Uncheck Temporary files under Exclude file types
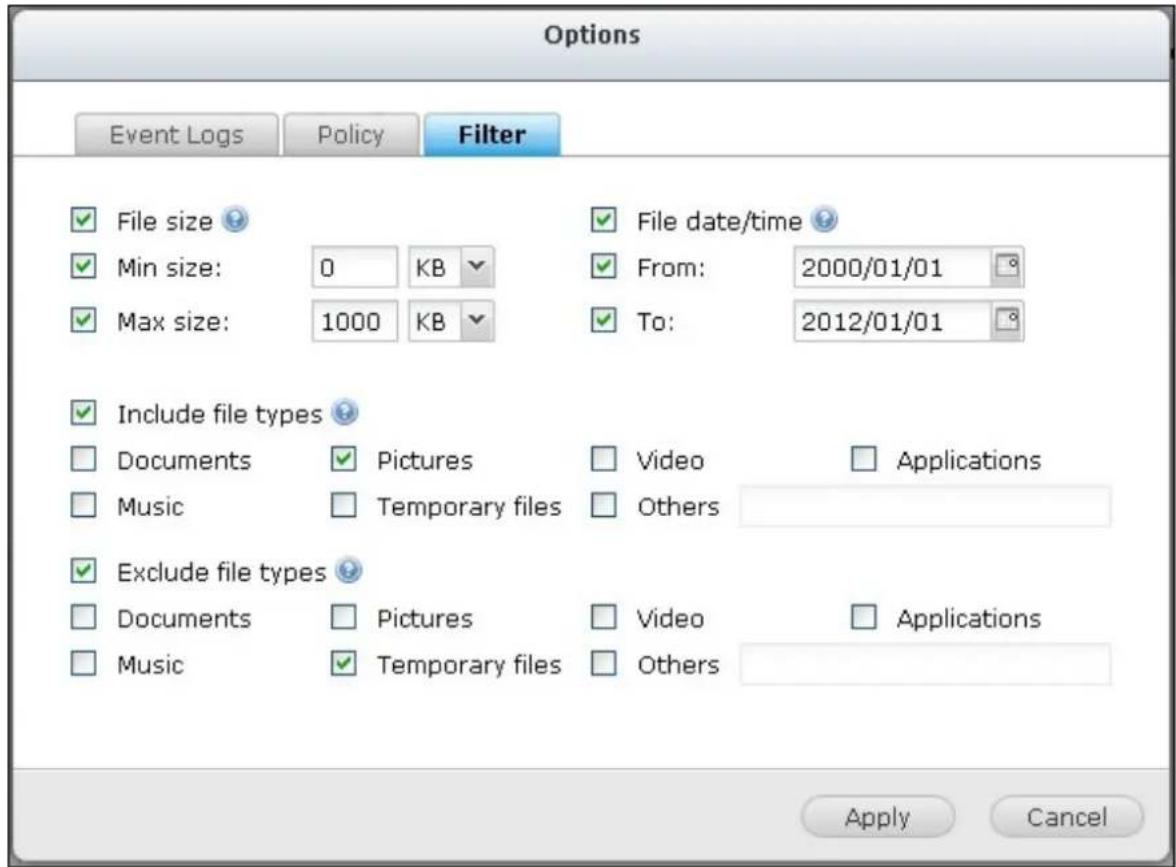 (344, 664)
